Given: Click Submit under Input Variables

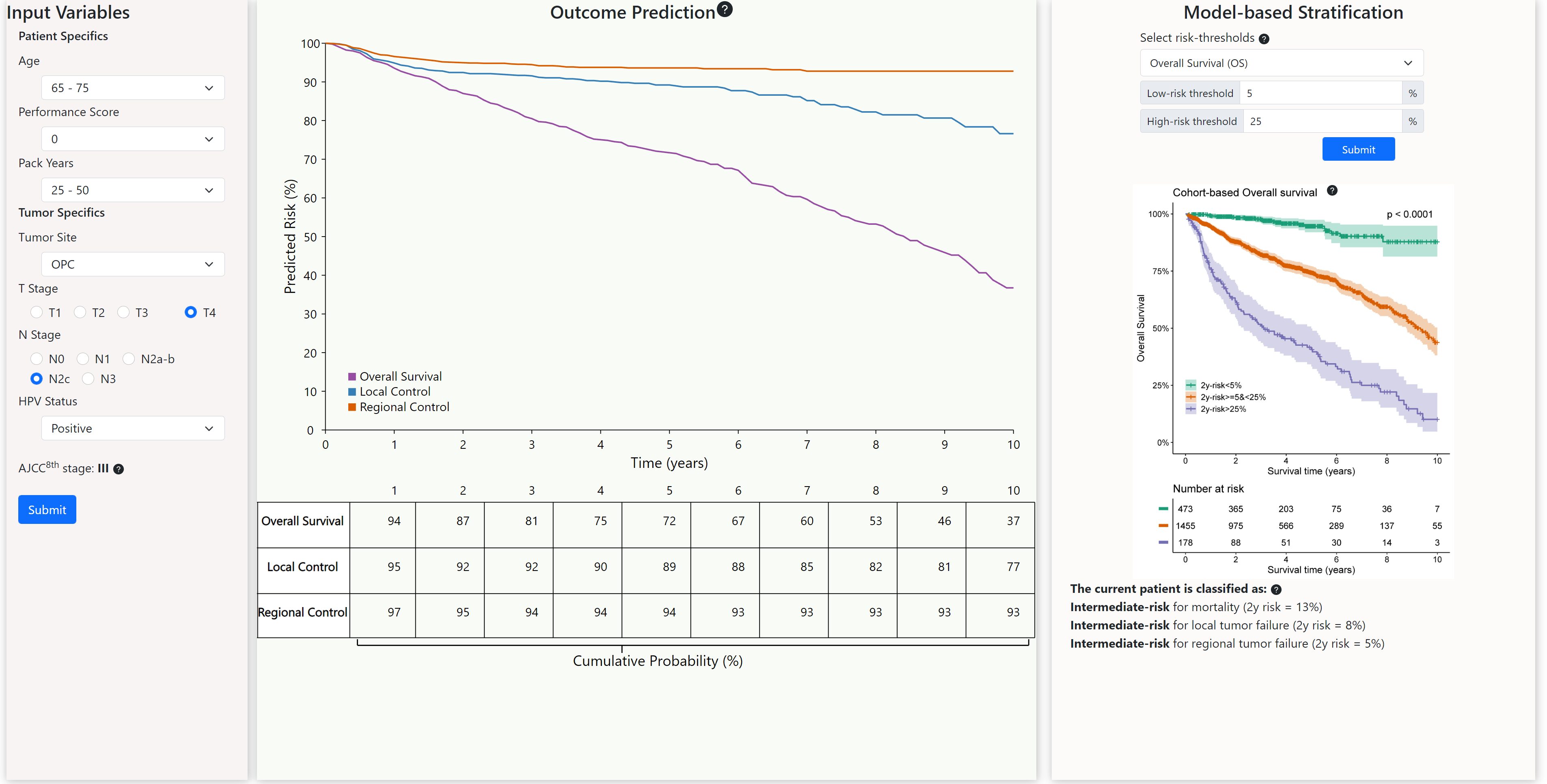Looking at the screenshot, I should (47, 509).
